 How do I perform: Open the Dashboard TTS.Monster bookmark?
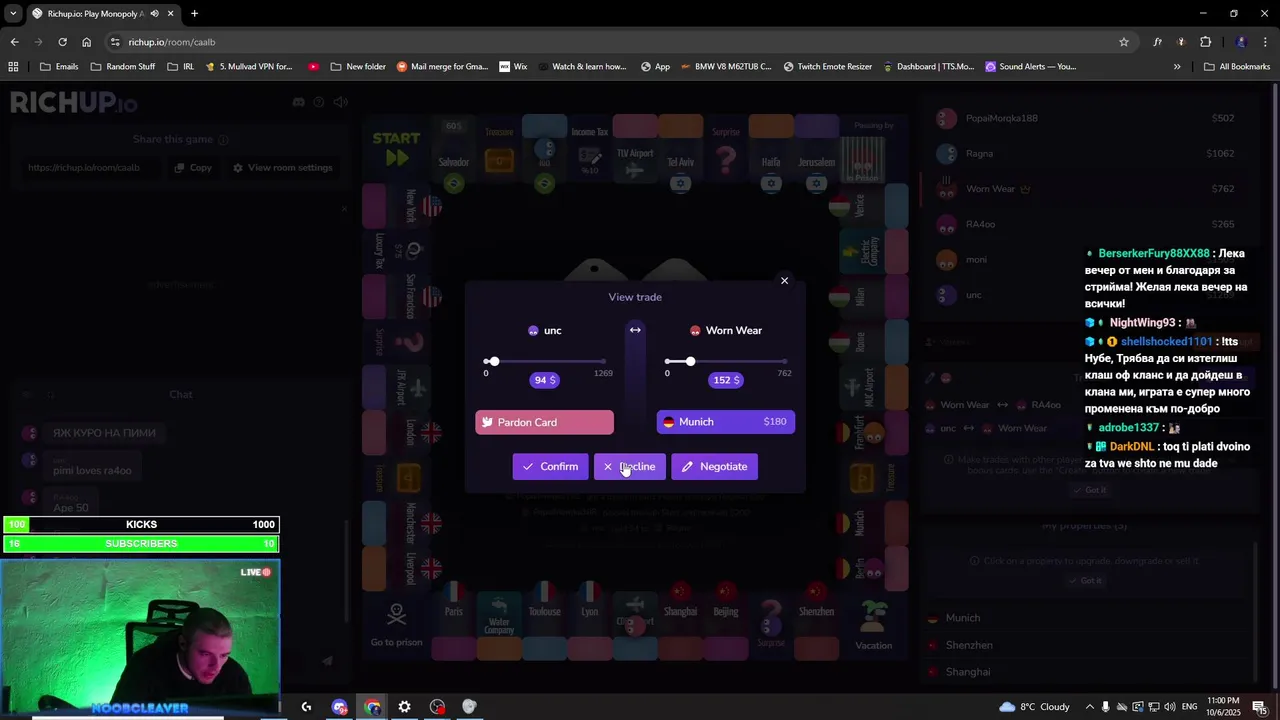tap(928, 67)
